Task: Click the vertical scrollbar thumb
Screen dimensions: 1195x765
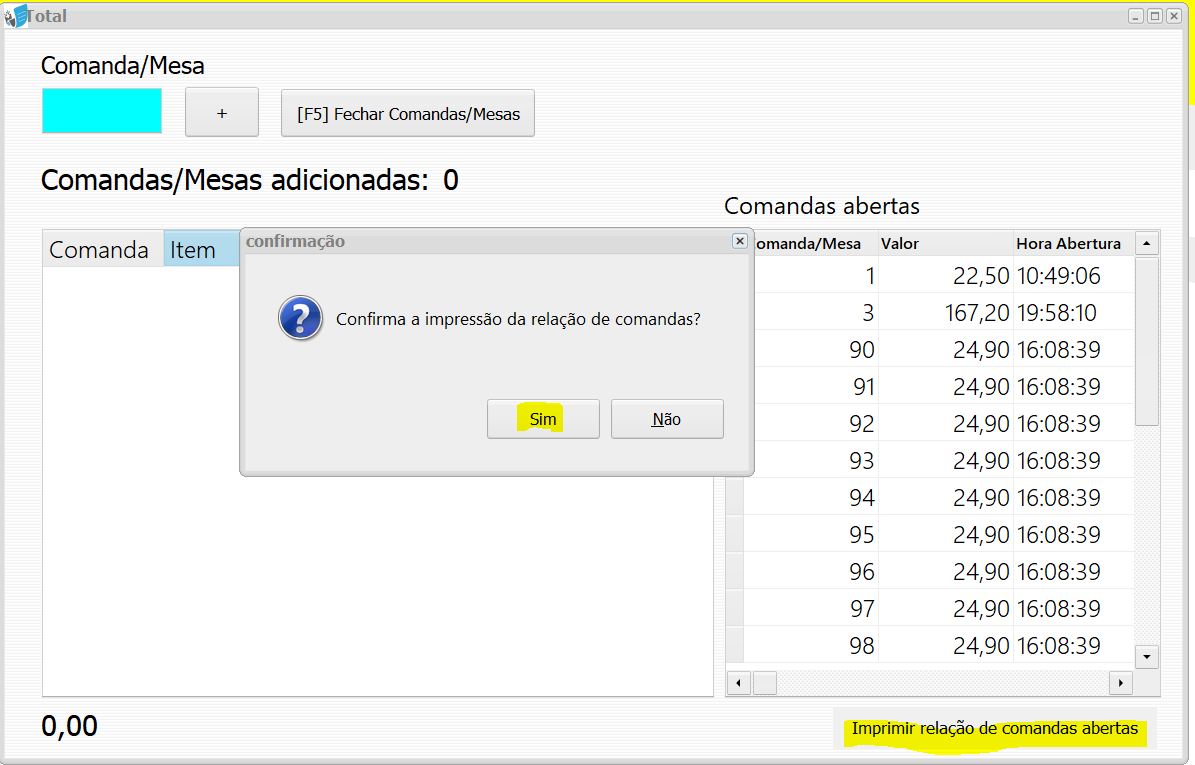Action: click(x=1146, y=341)
